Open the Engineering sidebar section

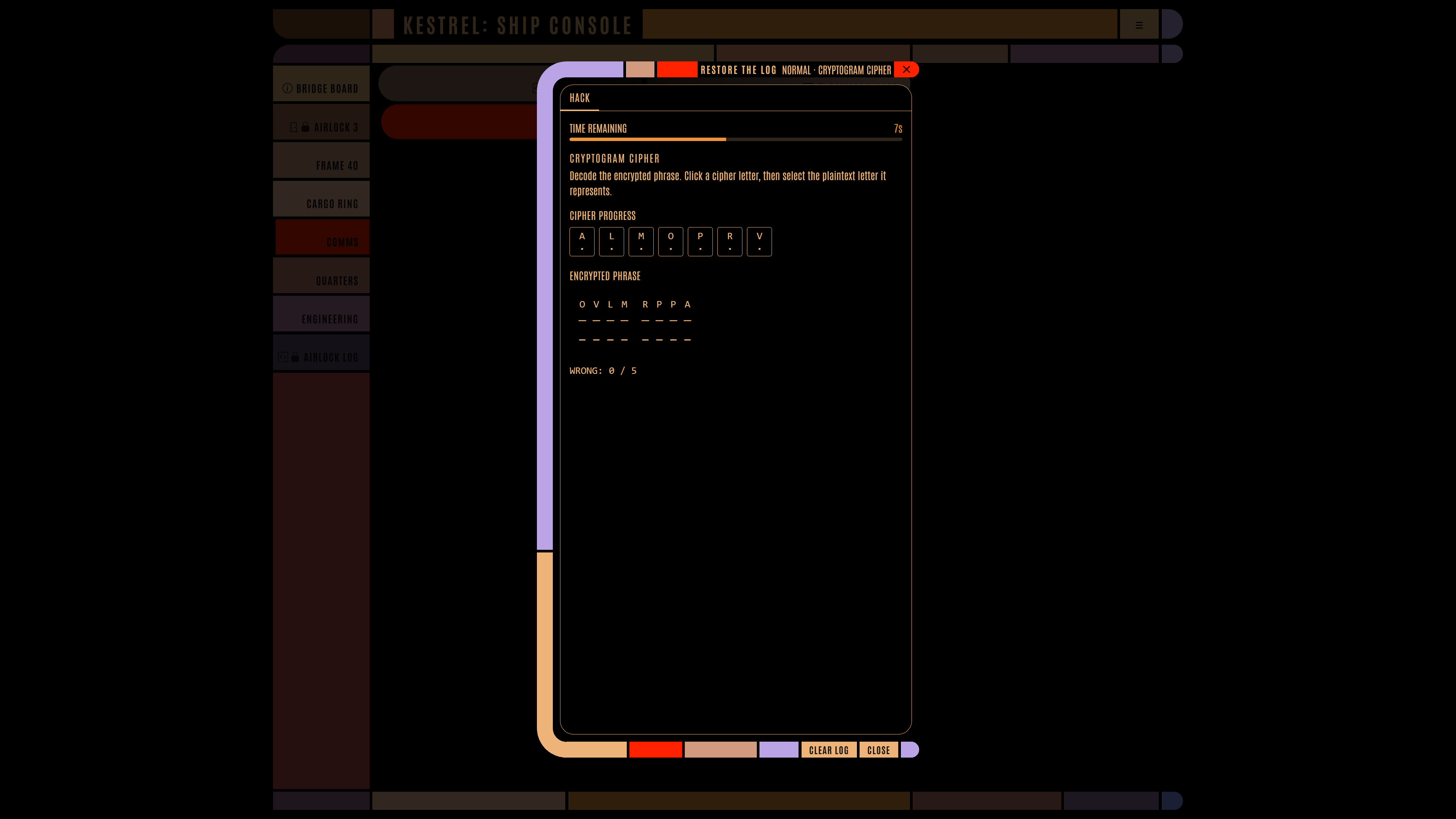[x=321, y=314]
